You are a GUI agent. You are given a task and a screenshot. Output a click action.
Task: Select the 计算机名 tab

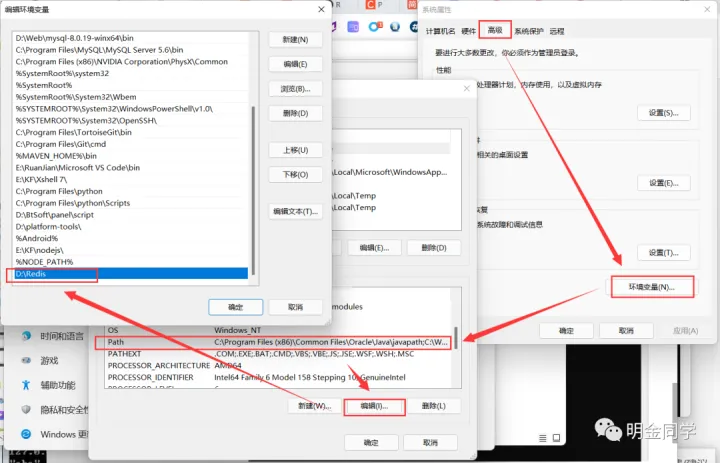click(x=441, y=31)
